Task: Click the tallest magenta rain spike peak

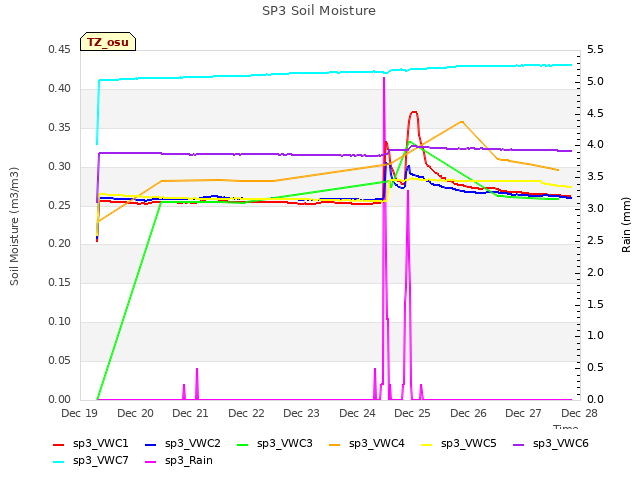Action: [x=384, y=78]
